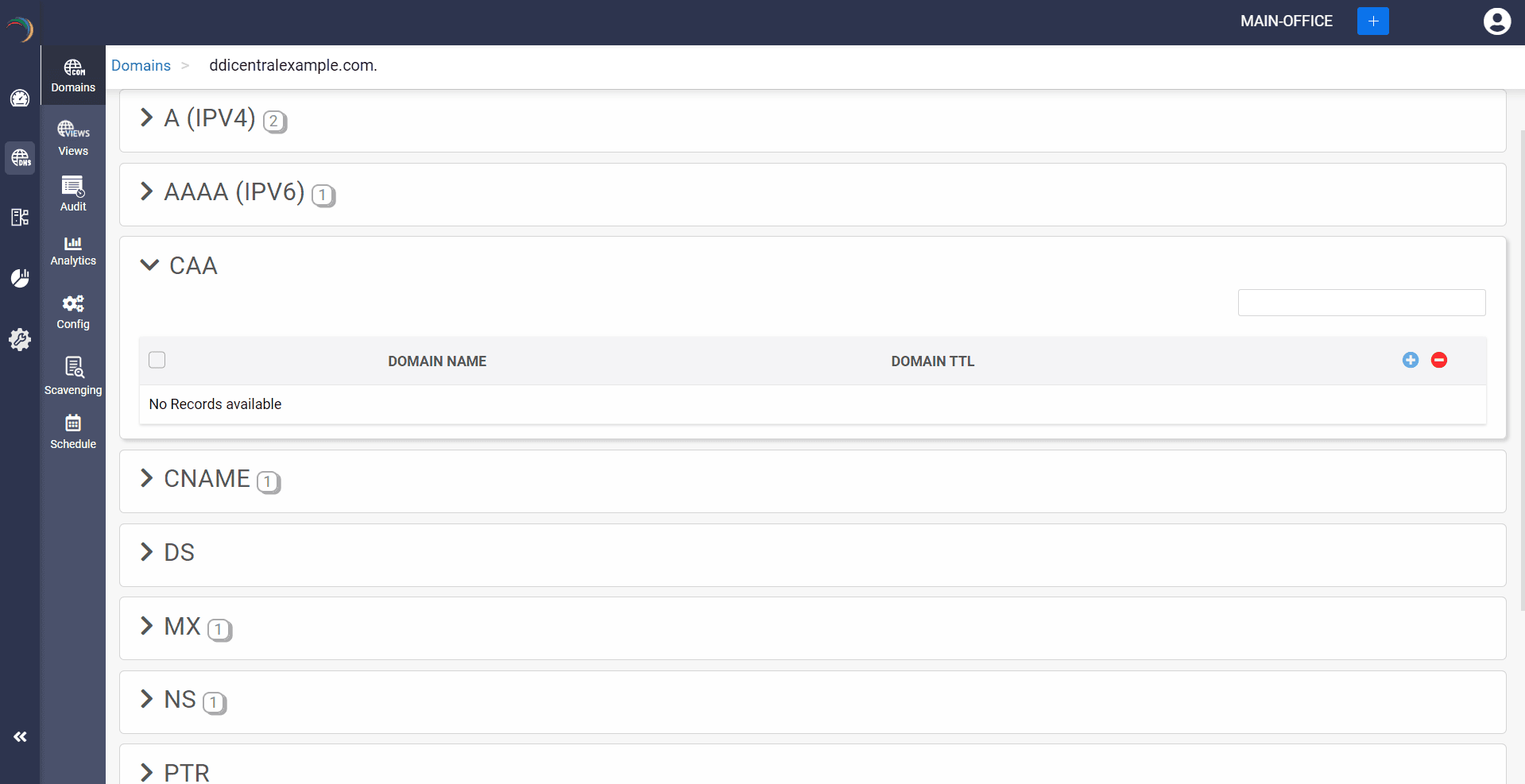Click the CAA search input field
The height and width of the screenshot is (784, 1525).
[1361, 303]
